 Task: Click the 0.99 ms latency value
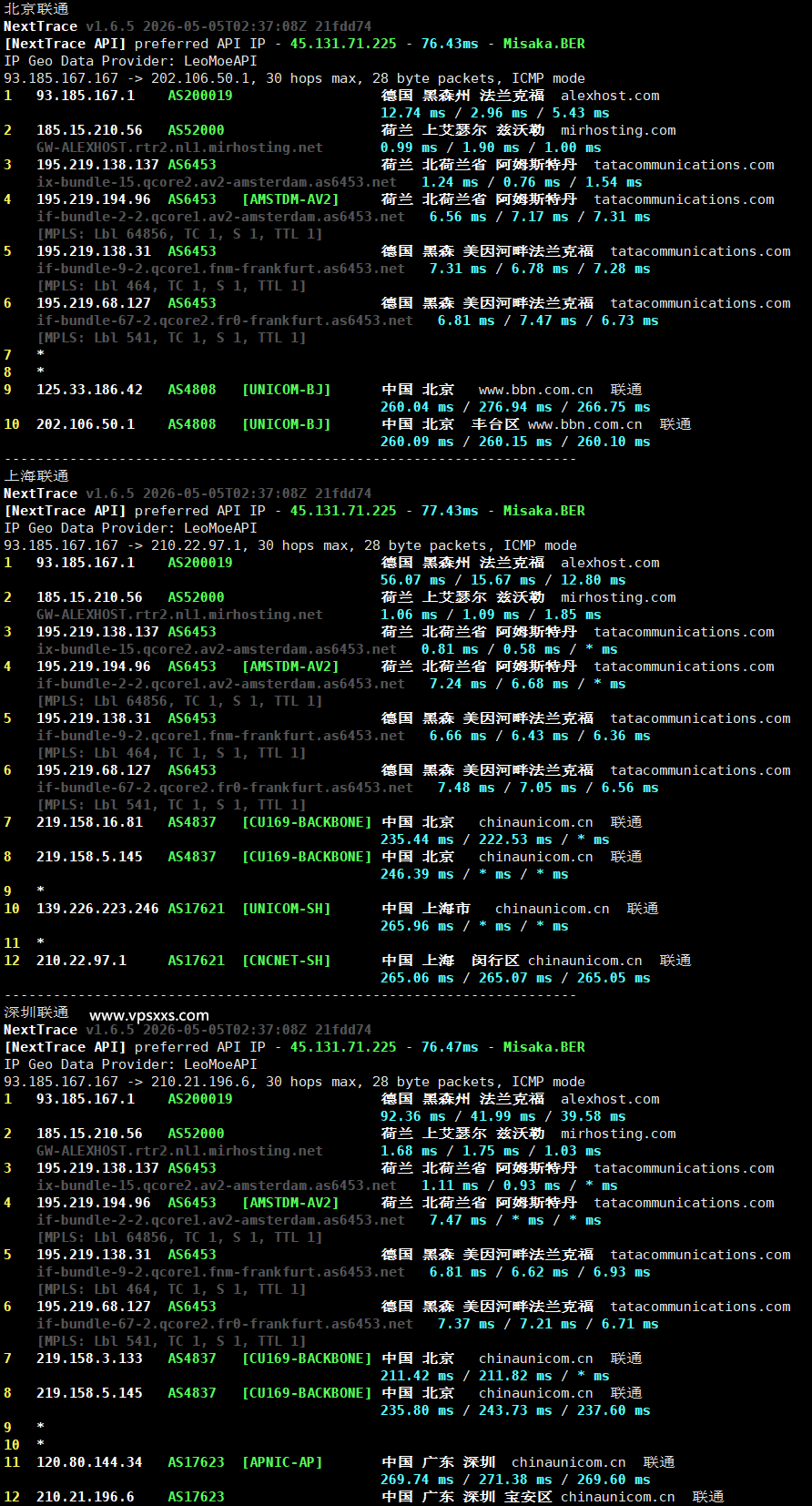click(409, 148)
